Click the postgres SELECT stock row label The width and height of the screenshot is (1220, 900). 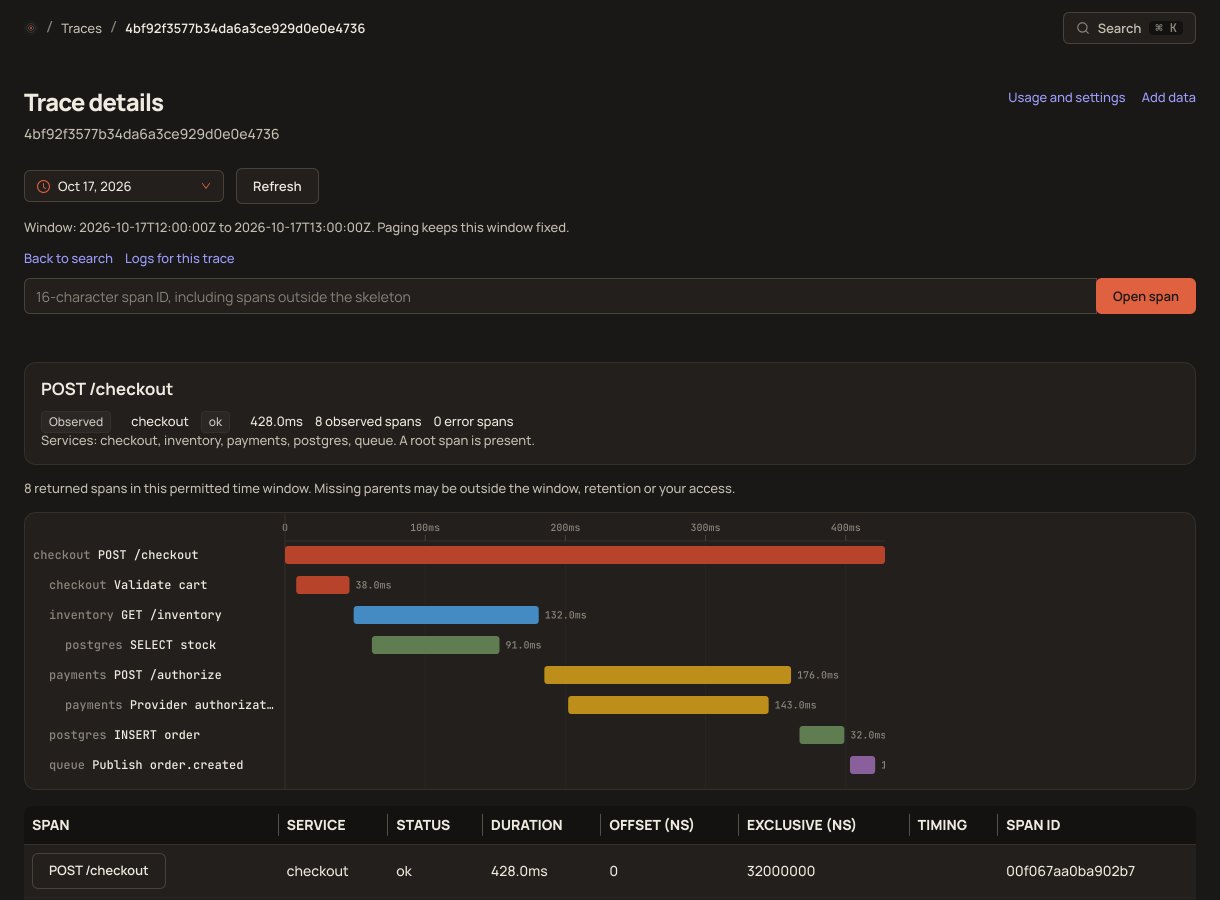141,645
